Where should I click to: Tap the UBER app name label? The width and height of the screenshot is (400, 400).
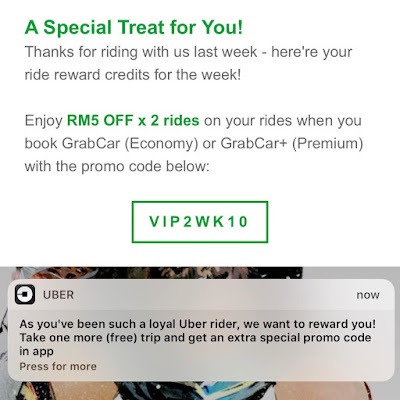[59, 295]
